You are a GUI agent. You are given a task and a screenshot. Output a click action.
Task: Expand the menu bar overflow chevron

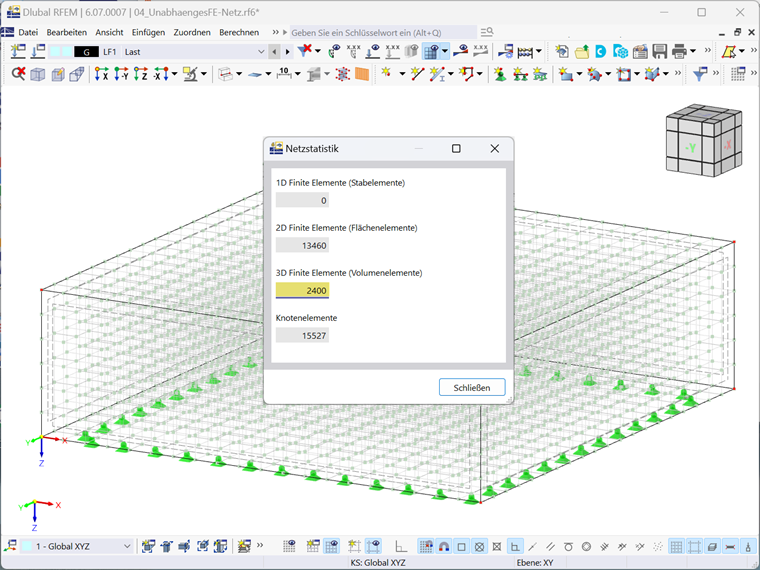[275, 32]
